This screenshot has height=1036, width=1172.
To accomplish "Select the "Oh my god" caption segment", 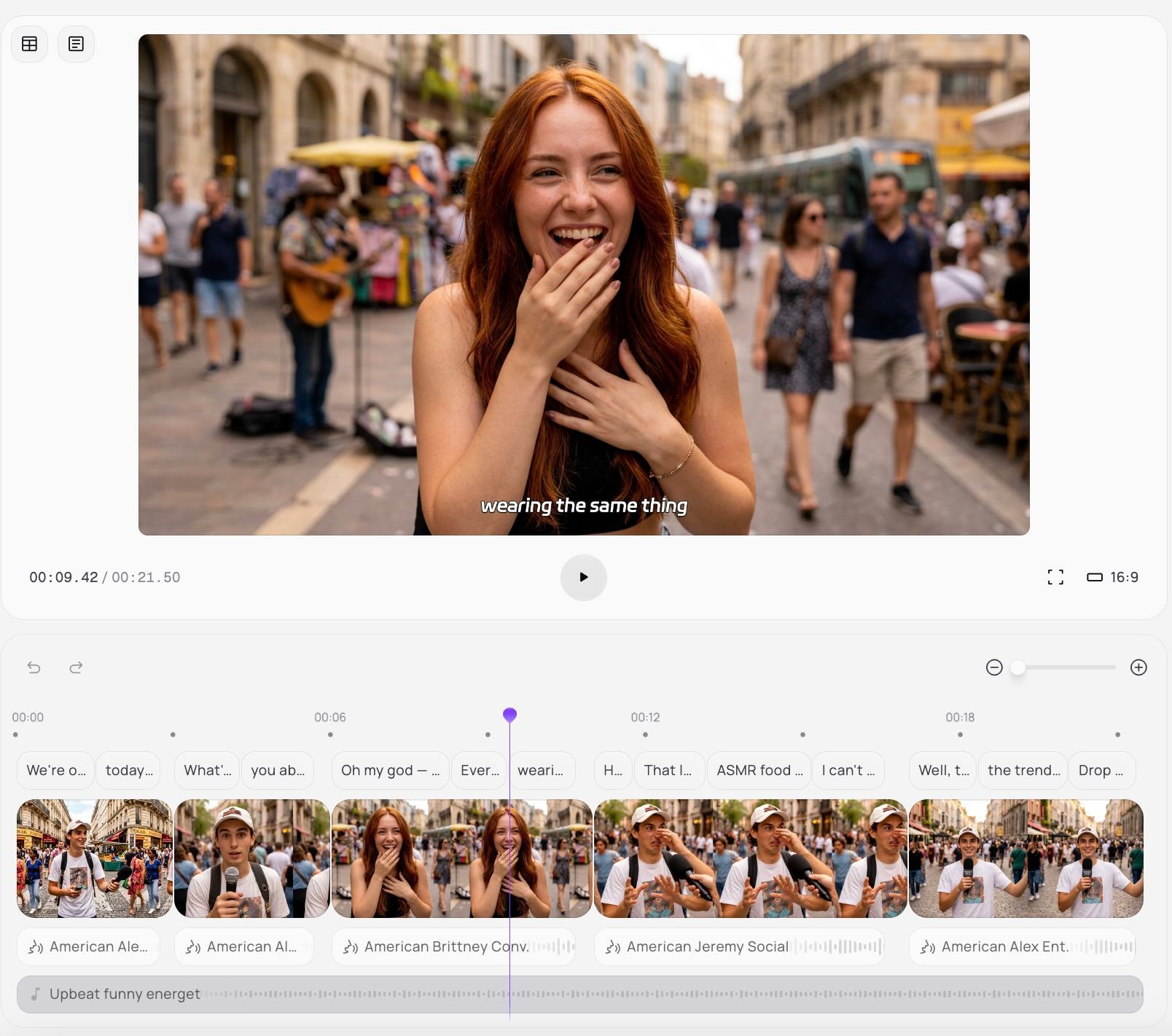I will (390, 770).
